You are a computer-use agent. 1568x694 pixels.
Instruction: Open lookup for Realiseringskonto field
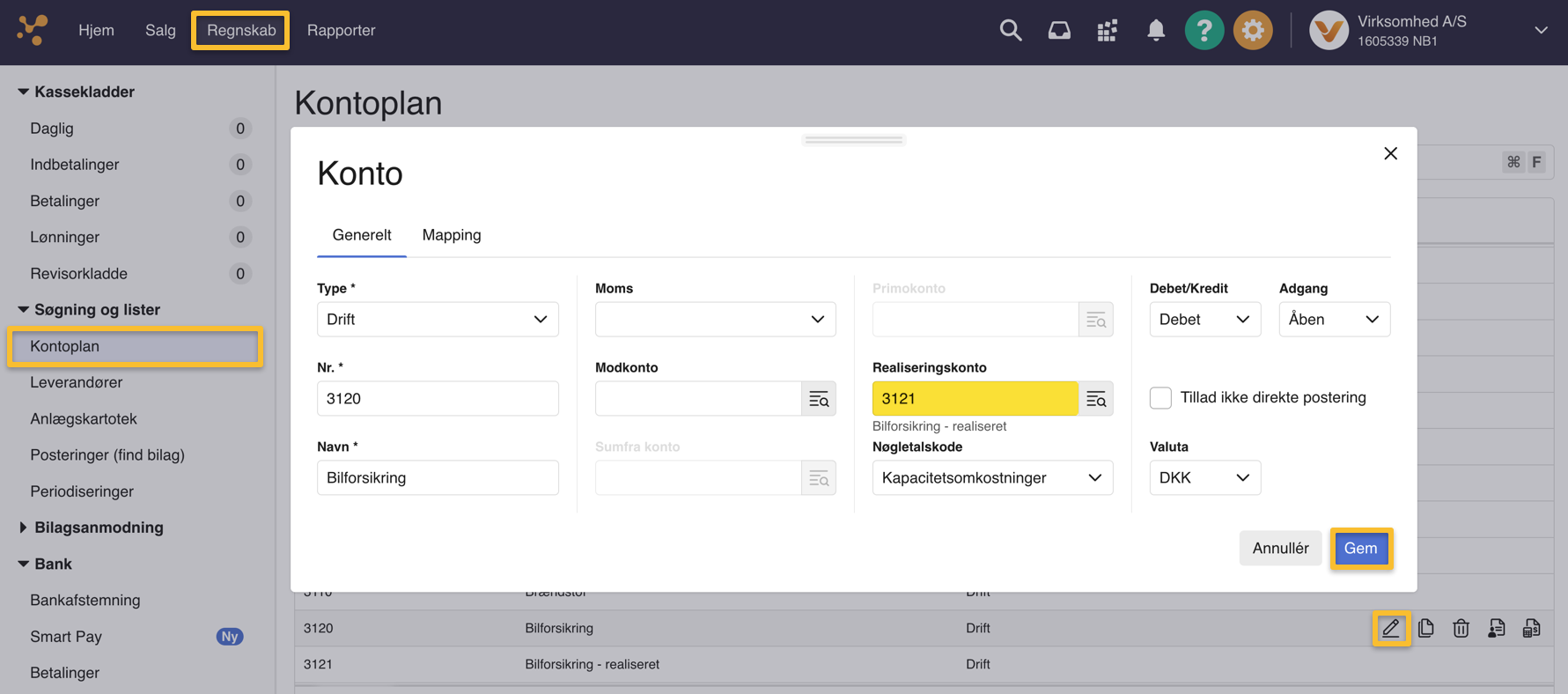[x=1095, y=399]
